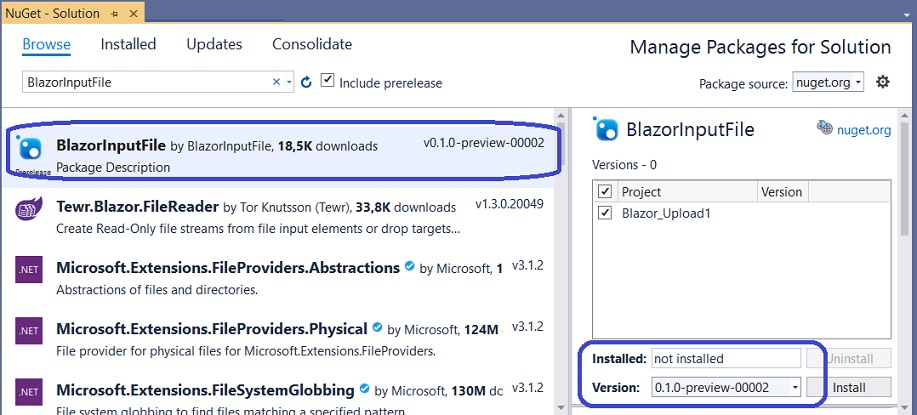Click BlazorInputFile package icon in results list
917x415 pixels.
[x=29, y=149]
